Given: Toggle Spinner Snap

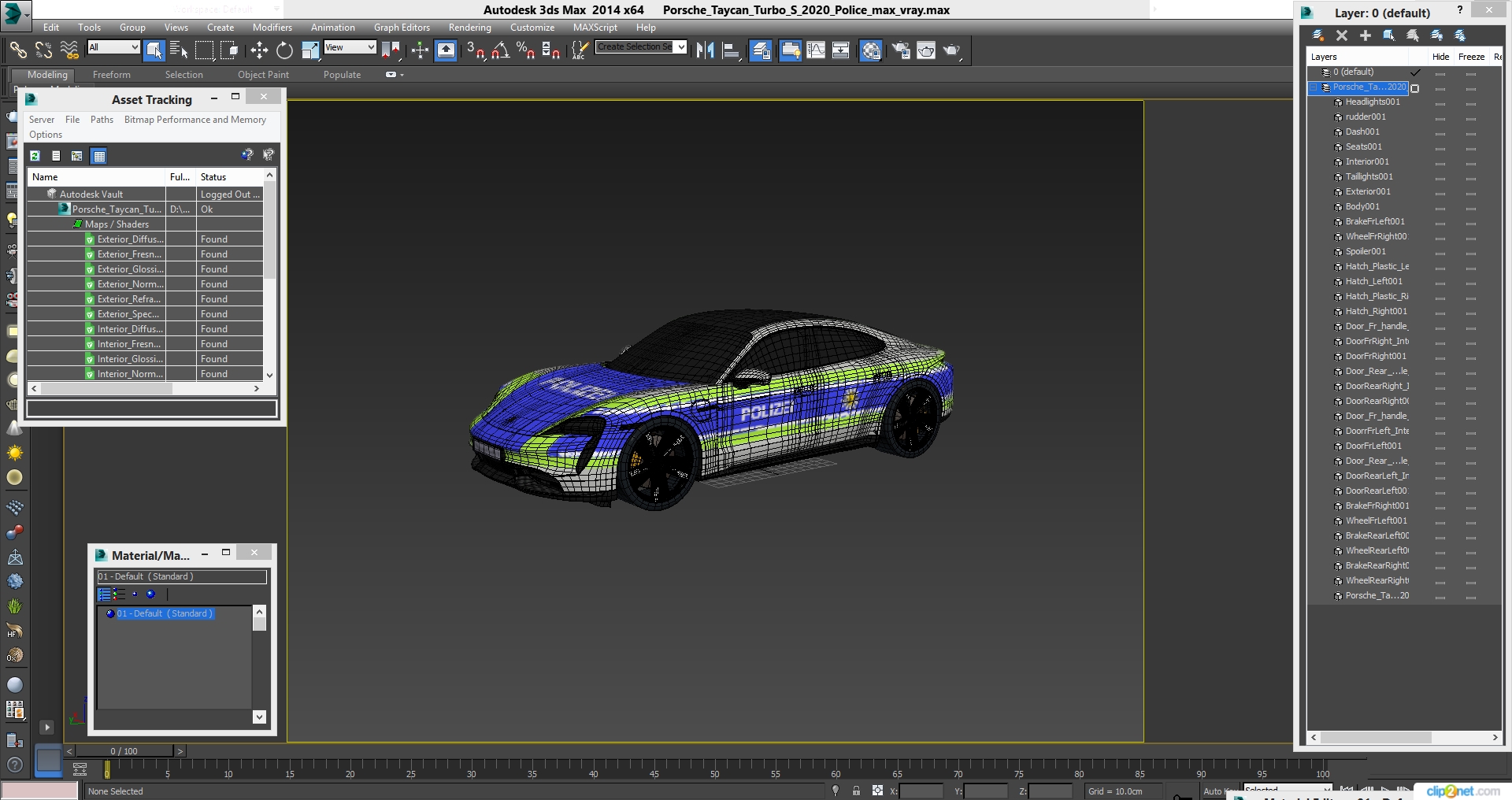Looking at the screenshot, I should click(x=551, y=50).
